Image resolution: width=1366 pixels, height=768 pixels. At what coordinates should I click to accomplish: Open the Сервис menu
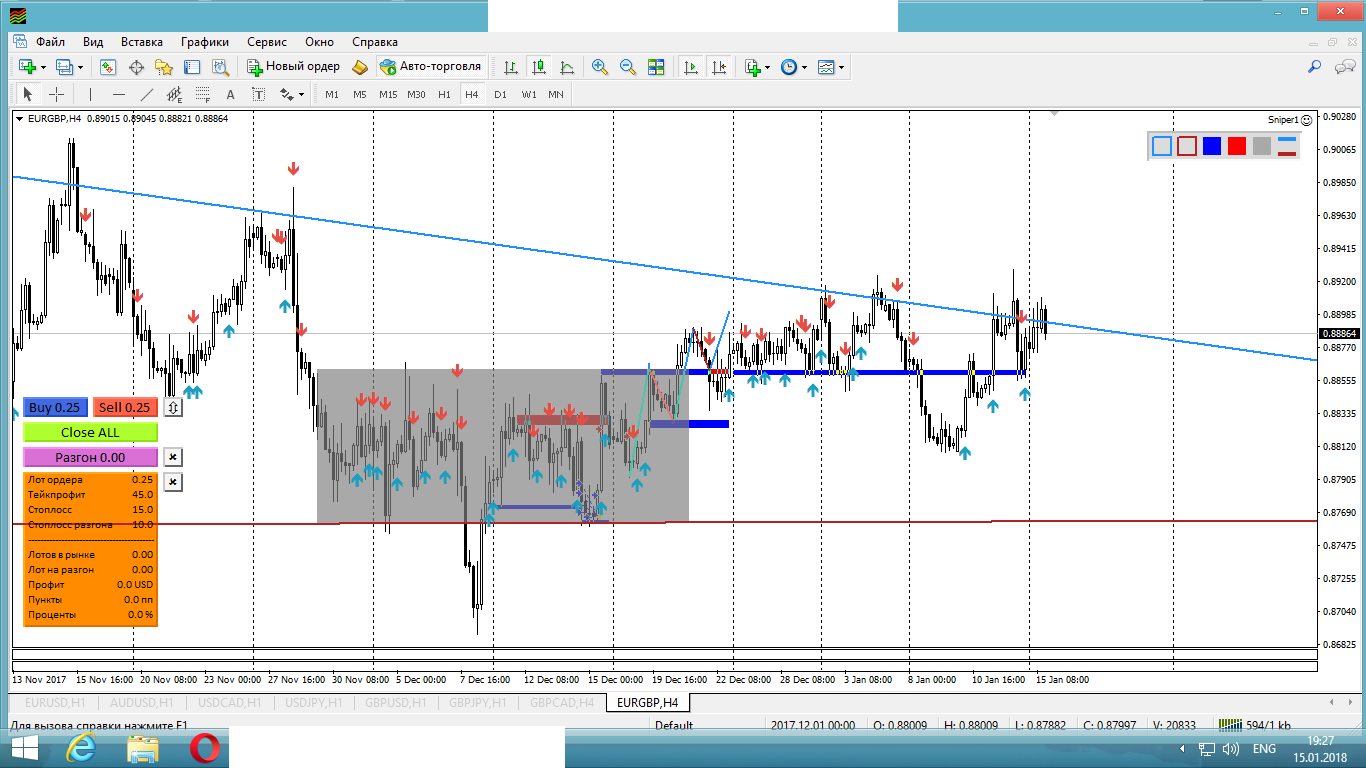coord(266,42)
